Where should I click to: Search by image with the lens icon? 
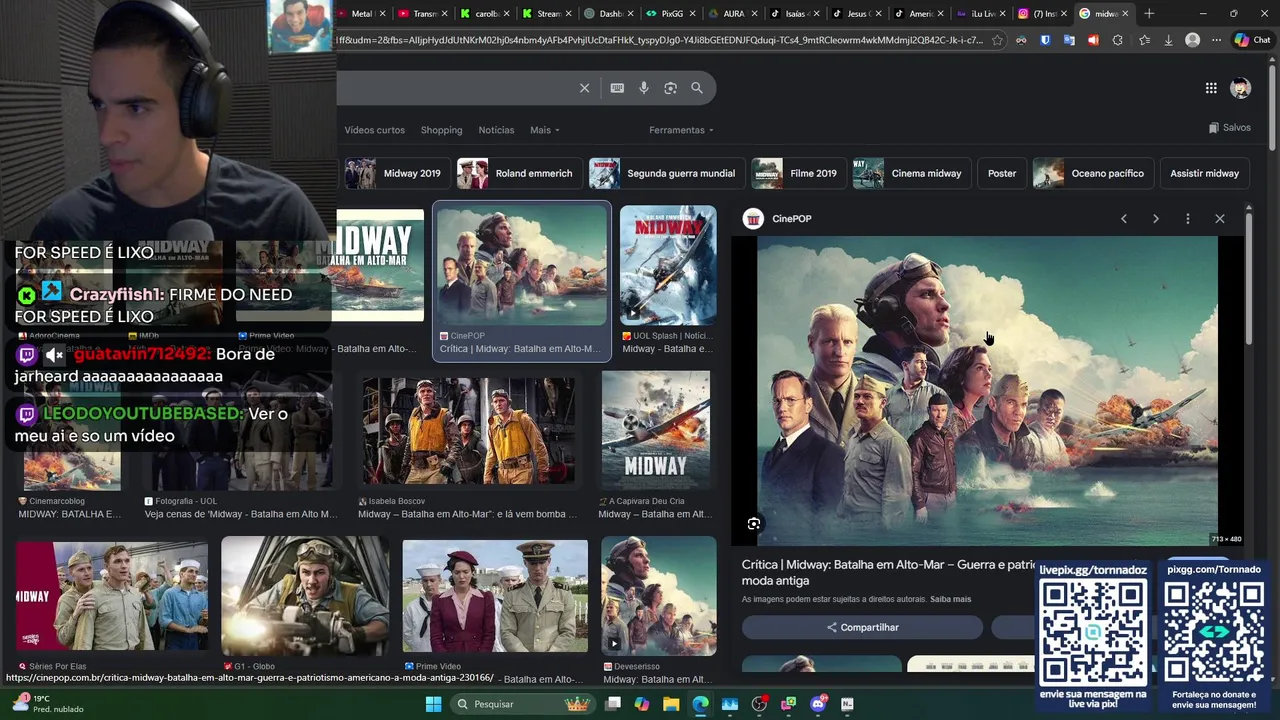670,88
